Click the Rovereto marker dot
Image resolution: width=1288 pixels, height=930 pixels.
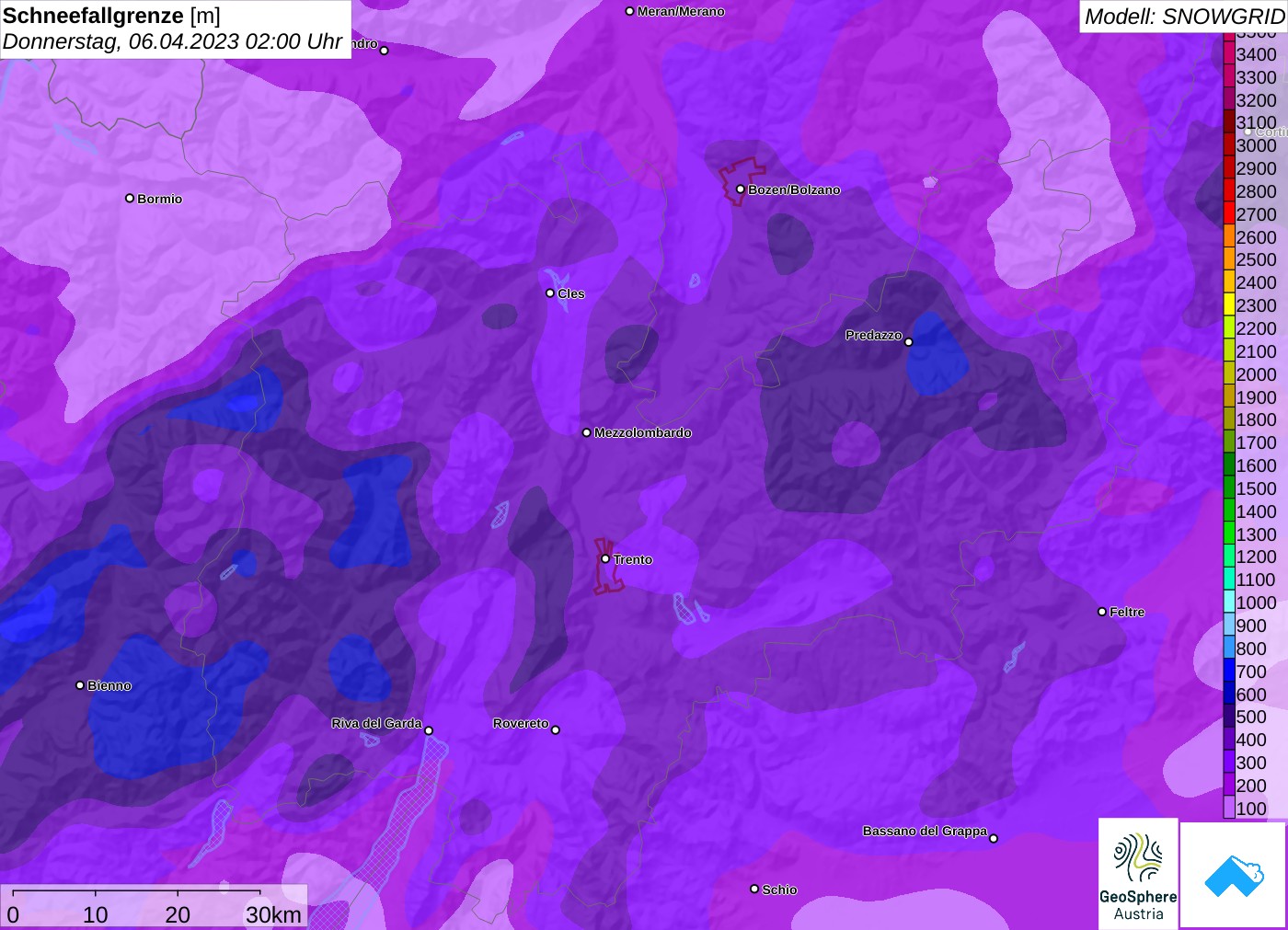coord(556,730)
